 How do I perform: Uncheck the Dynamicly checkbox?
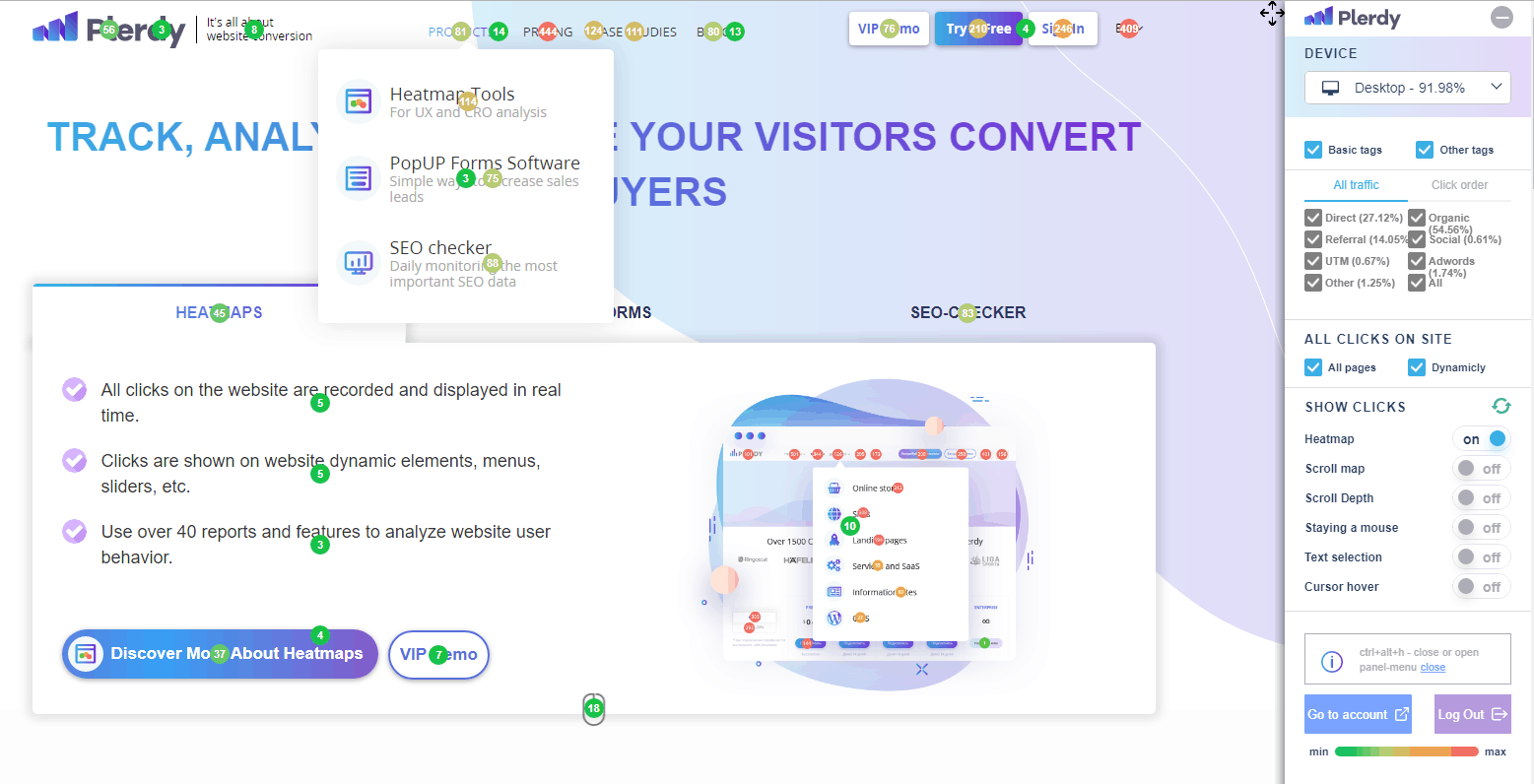click(x=1417, y=367)
